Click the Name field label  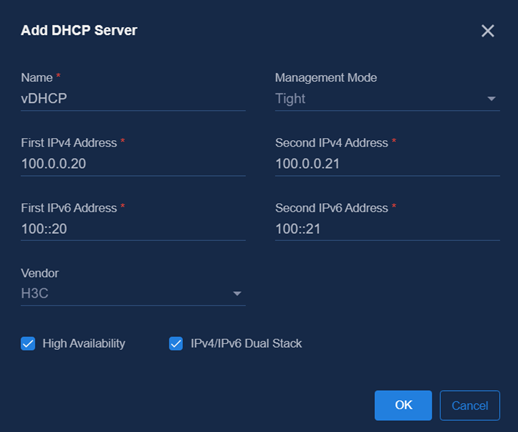click(37, 78)
